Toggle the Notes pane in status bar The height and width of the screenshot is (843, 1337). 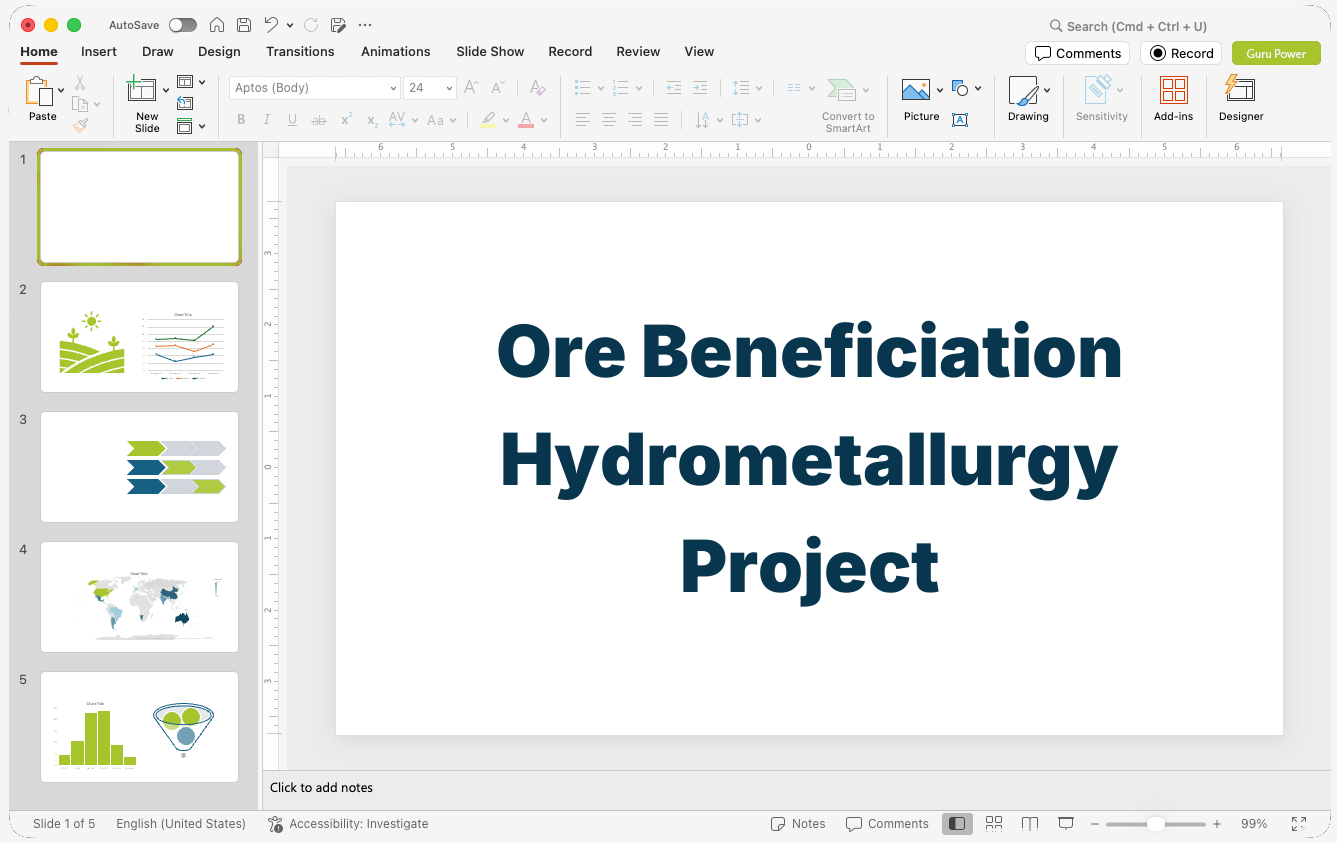coord(798,824)
